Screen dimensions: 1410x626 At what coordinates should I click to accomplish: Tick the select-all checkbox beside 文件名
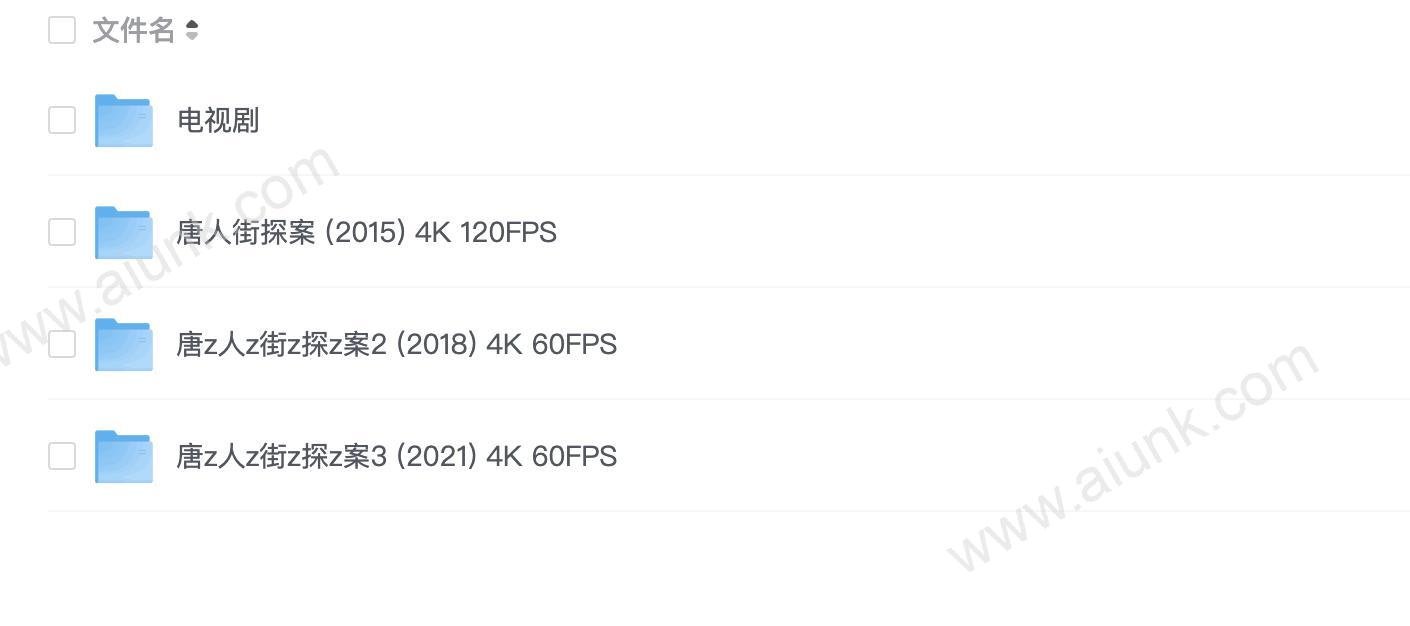pyautogui.click(x=62, y=30)
